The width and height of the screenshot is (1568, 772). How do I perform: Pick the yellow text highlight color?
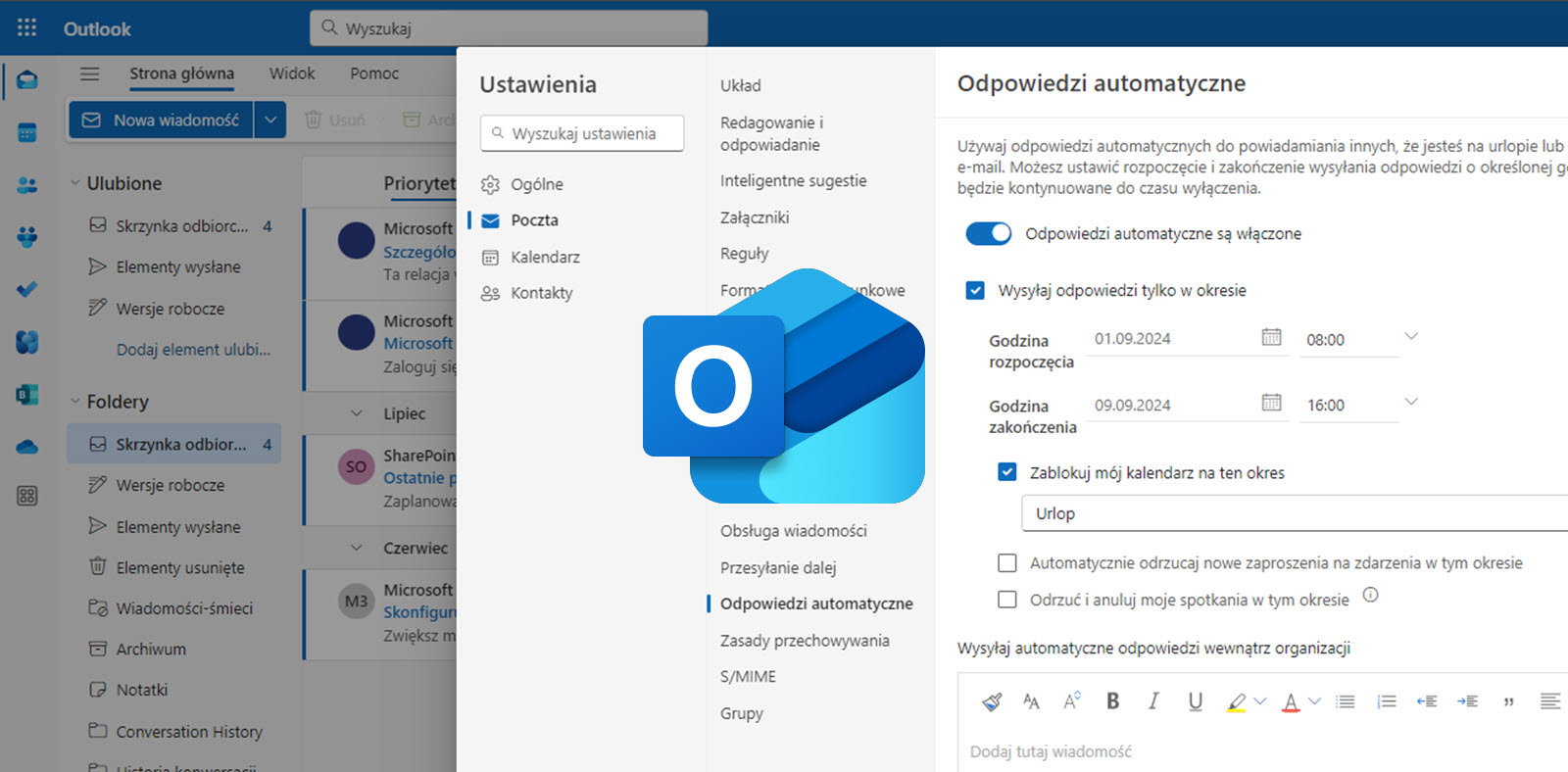click(1237, 701)
